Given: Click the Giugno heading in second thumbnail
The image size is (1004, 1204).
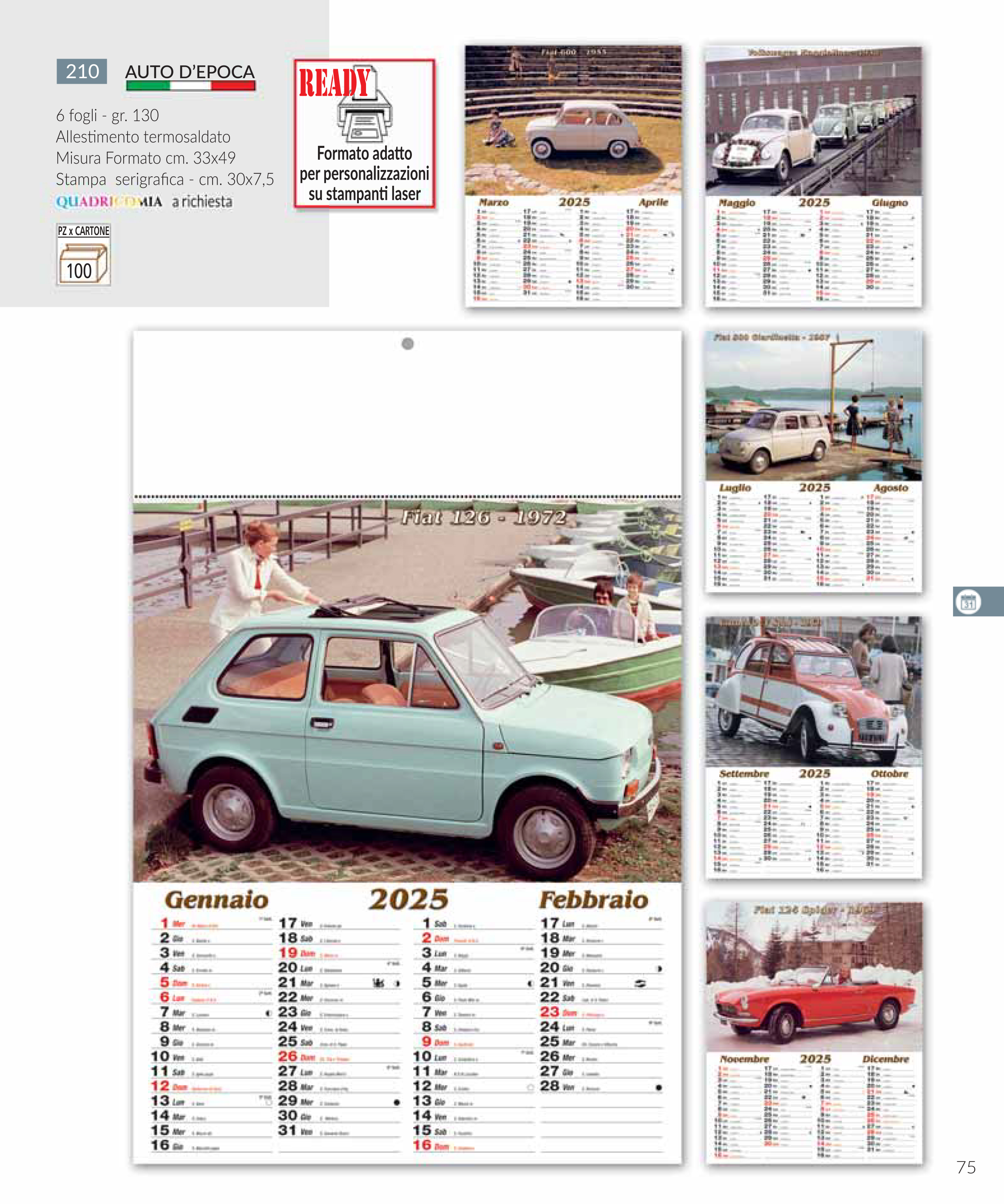Looking at the screenshot, I should coord(890,203).
